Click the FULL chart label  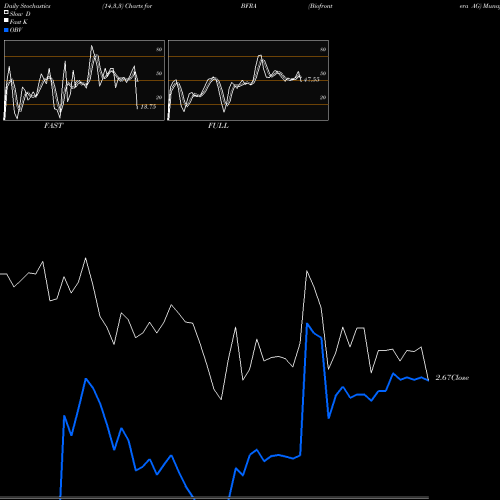pos(218,126)
